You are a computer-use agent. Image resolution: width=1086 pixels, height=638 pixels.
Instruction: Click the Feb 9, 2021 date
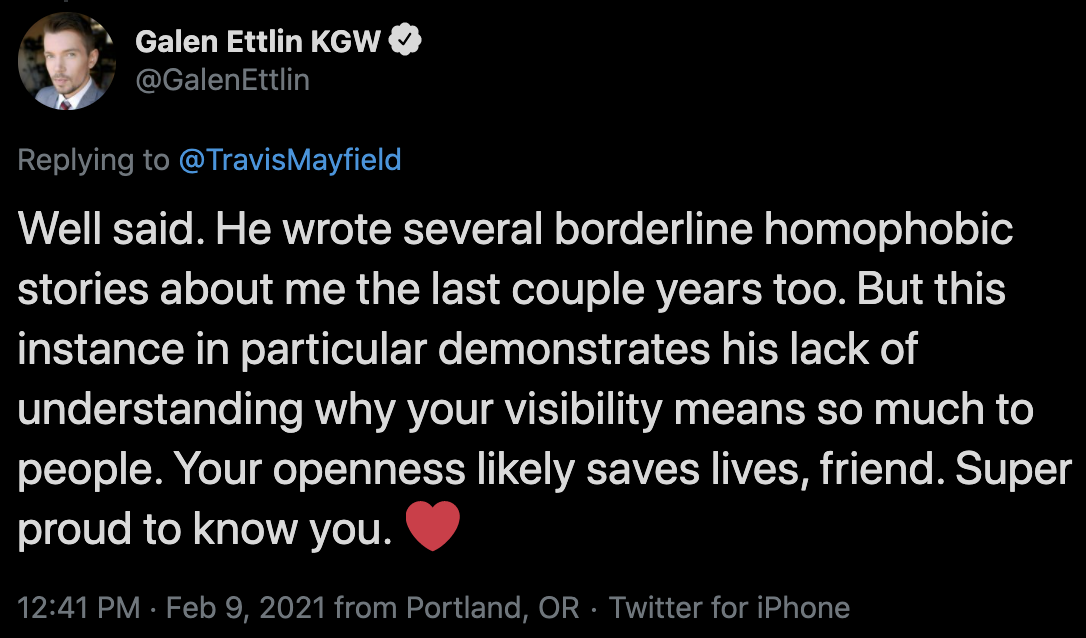(246, 608)
